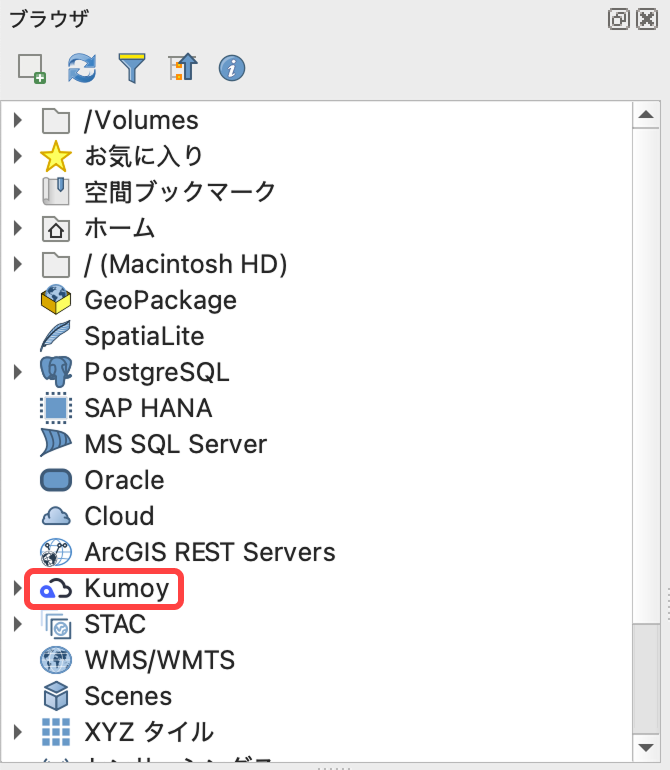
Task: Click the Collapse All tree icon
Action: [x=183, y=67]
